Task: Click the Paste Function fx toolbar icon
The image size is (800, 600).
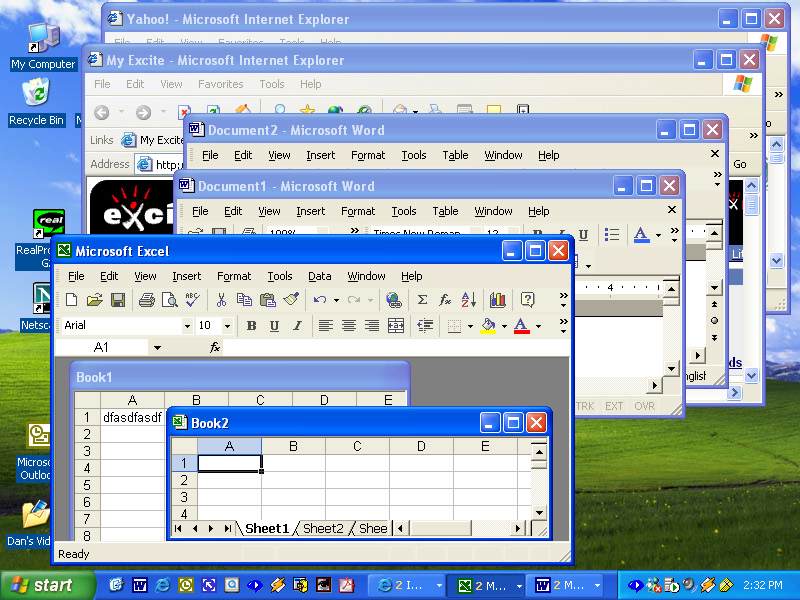Action: [x=445, y=299]
